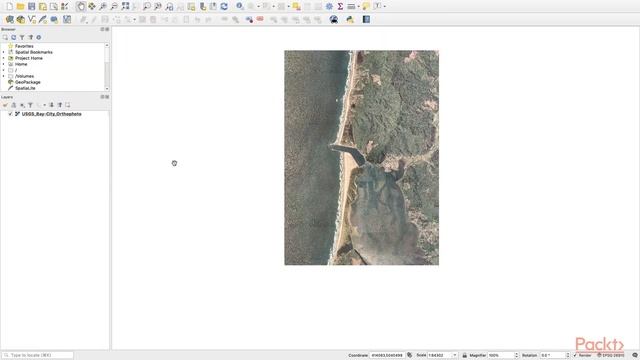640x360 pixels.
Task: Select the Identify Features tool
Action: [x=240, y=7]
